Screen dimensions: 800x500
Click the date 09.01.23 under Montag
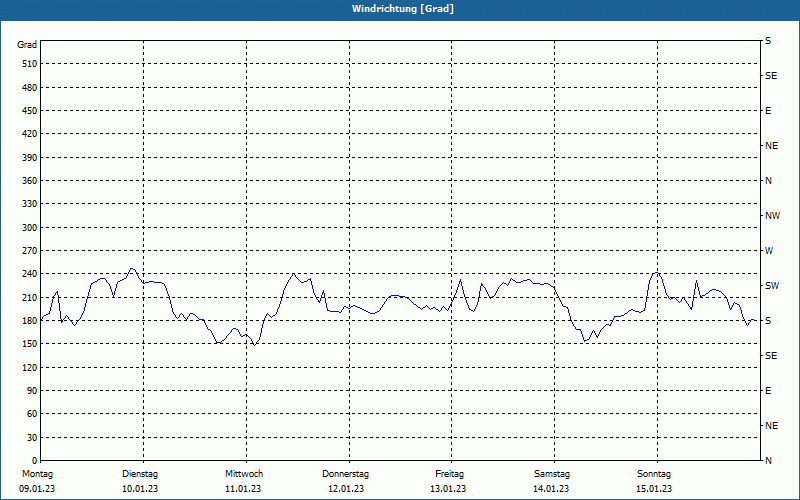tap(37, 489)
